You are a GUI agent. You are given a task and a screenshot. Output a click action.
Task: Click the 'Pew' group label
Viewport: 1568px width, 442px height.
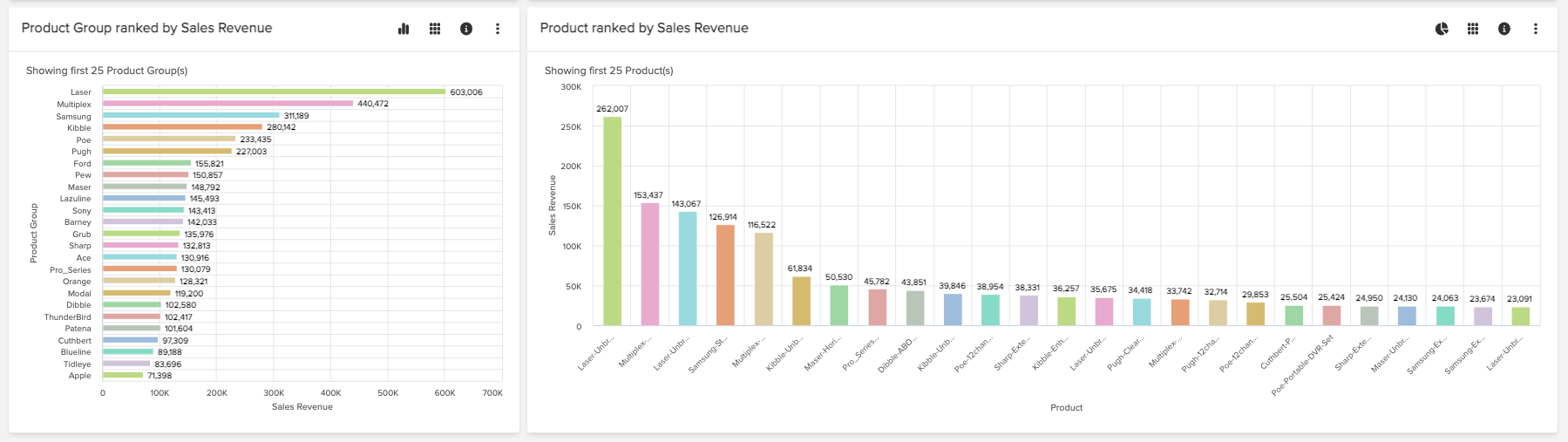pos(83,175)
